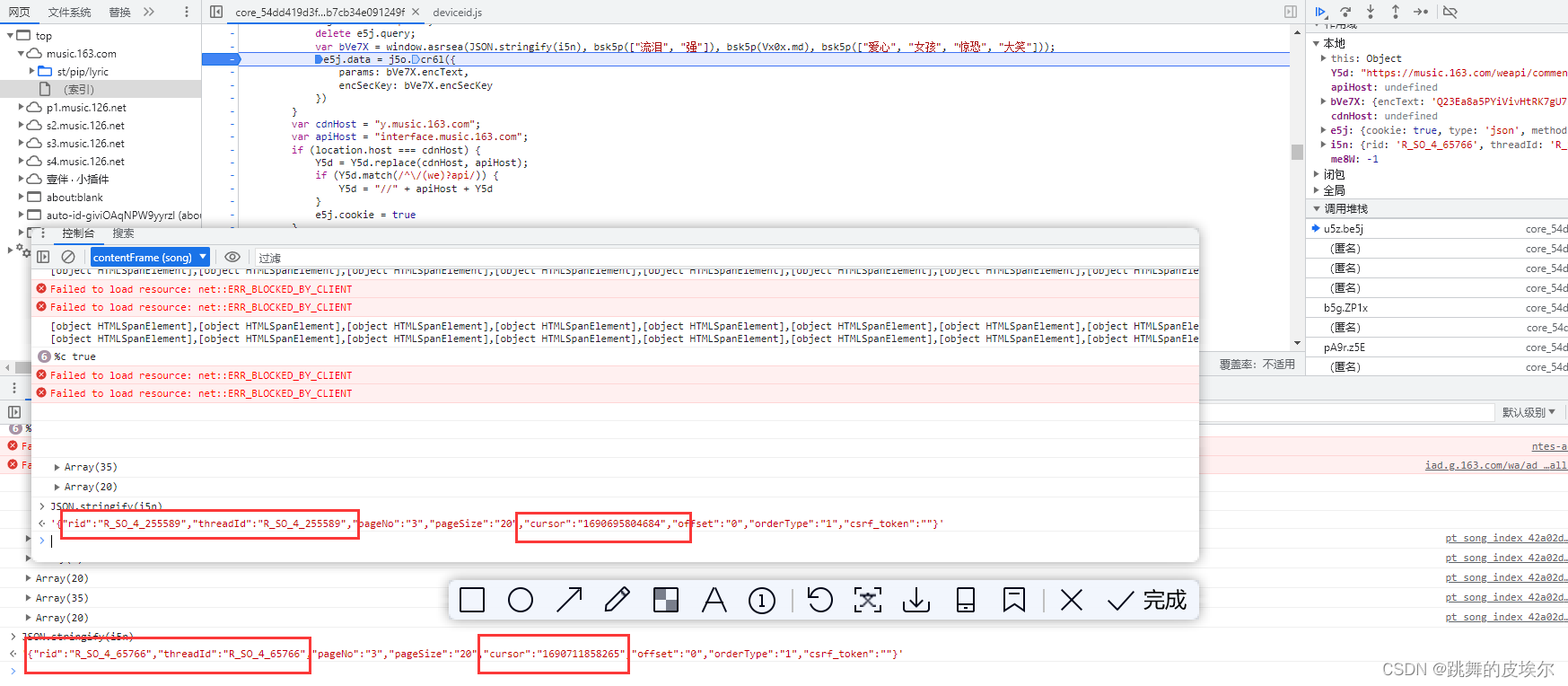Viewport: 1568px width, 686px height.
Task: Expand the 全局 scope section
Action: click(1317, 190)
